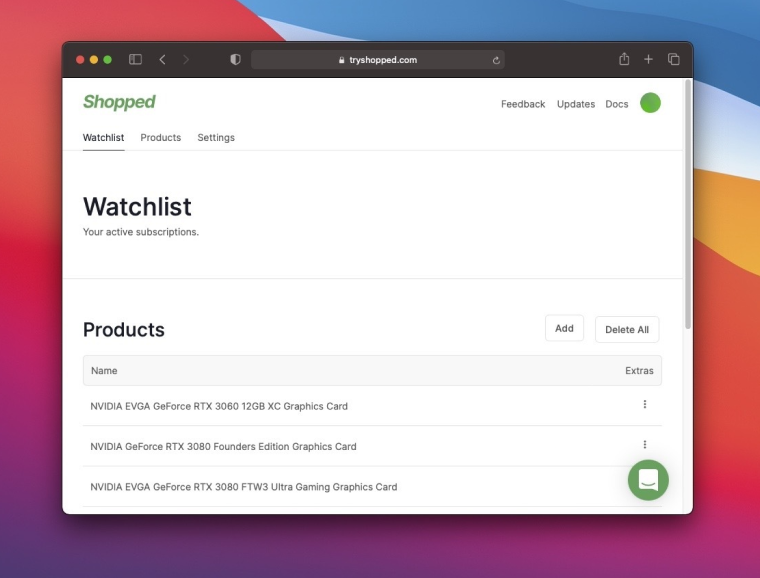760x578 pixels.
Task: Click the Delete All button
Action: point(627,329)
